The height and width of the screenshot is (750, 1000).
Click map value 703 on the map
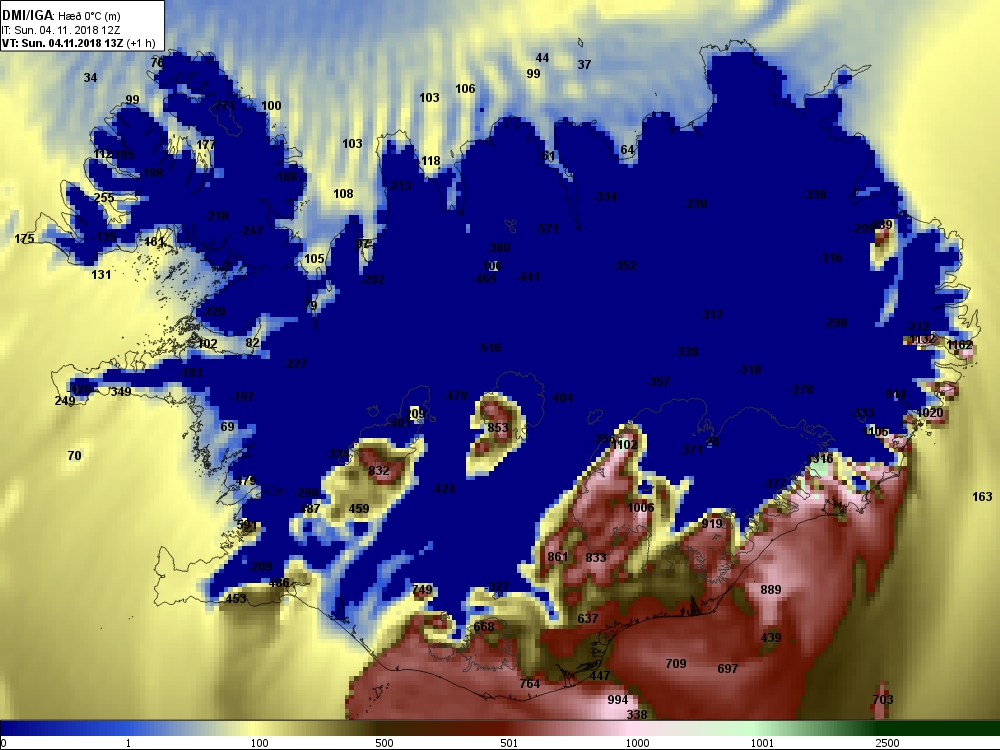point(883,700)
